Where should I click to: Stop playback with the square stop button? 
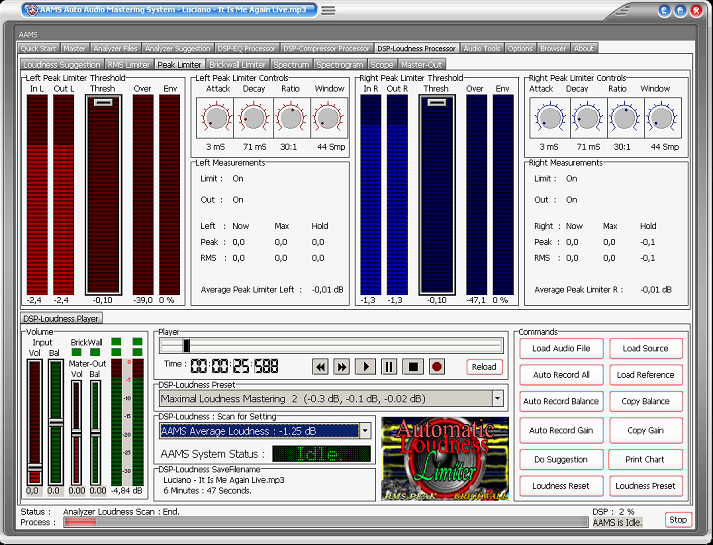413,366
